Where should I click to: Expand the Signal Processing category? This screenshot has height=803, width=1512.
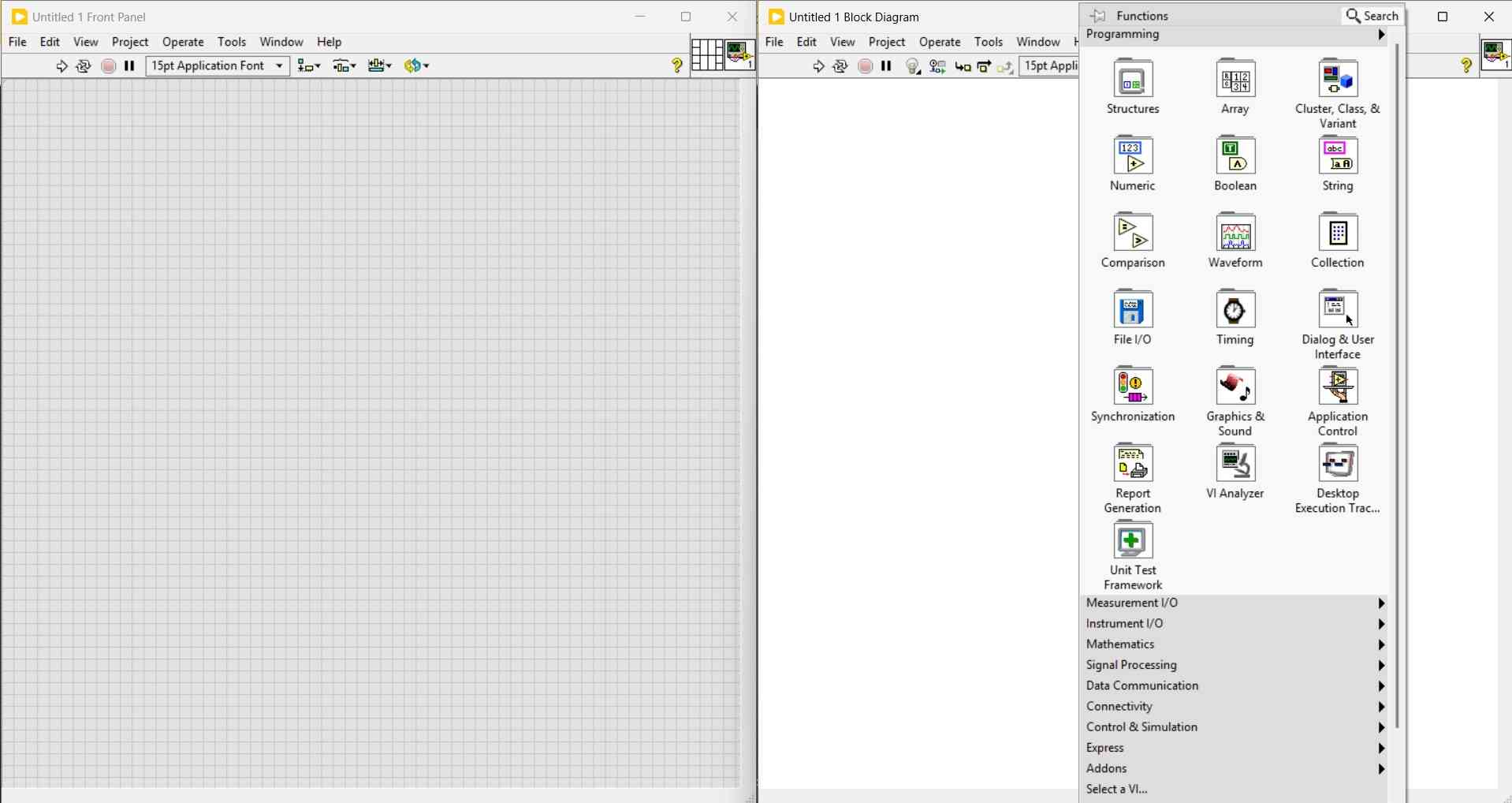(1235, 666)
